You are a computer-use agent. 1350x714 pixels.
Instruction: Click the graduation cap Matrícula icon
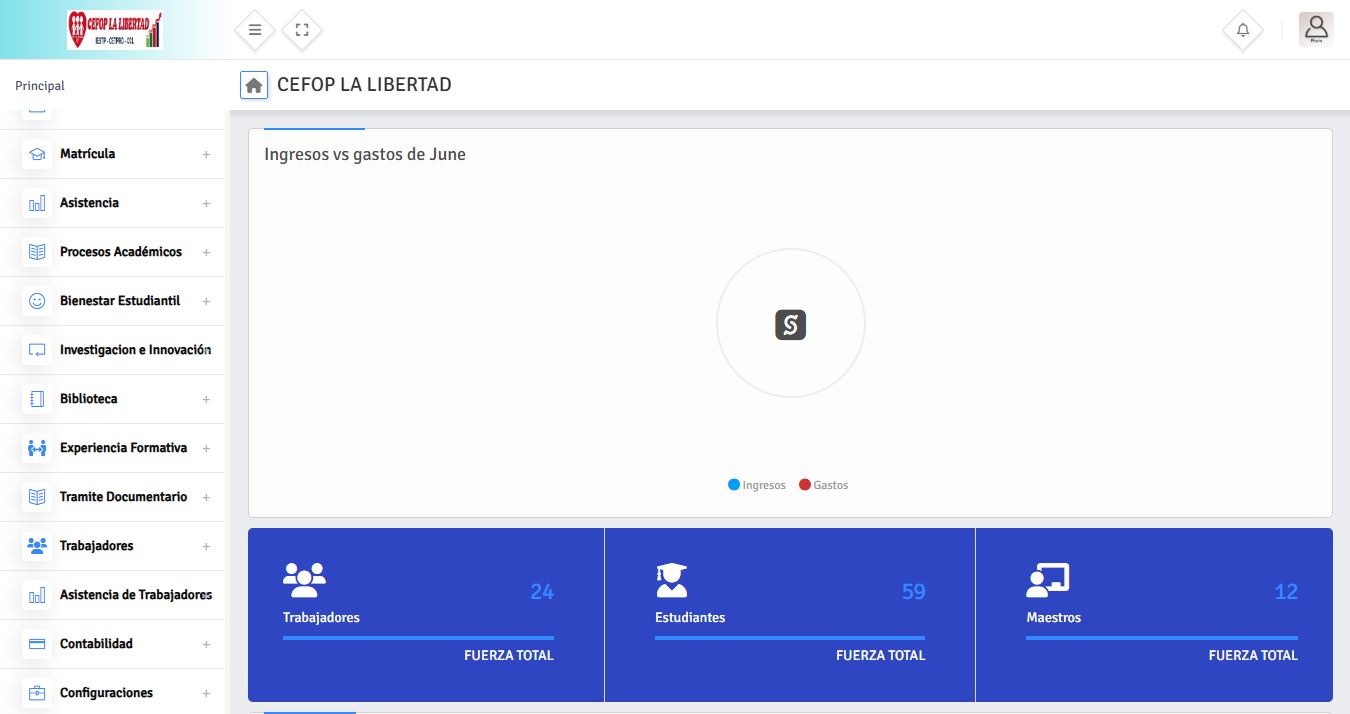pyautogui.click(x=37, y=154)
